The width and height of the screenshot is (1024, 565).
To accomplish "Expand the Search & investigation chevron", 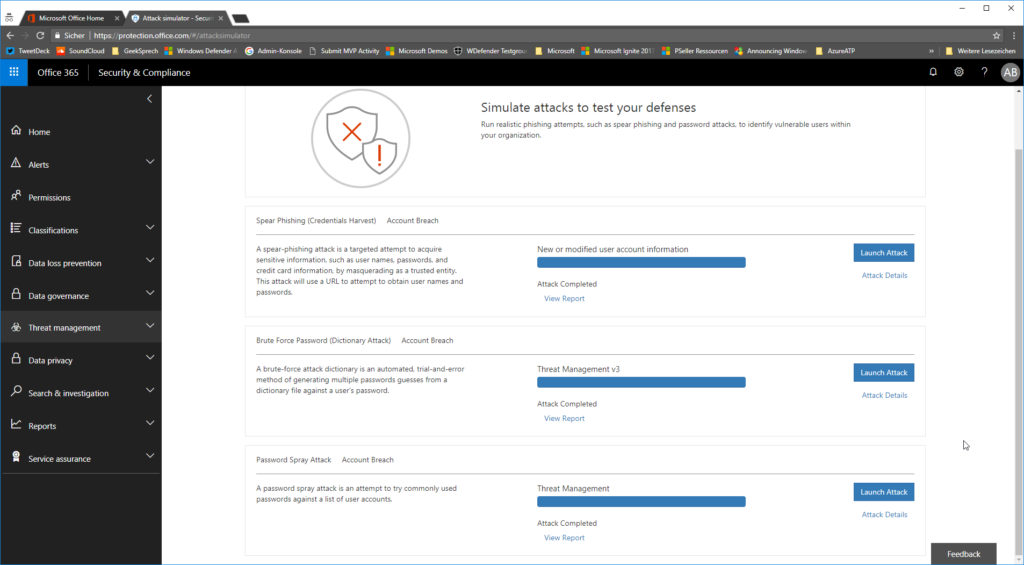I will click(x=150, y=390).
